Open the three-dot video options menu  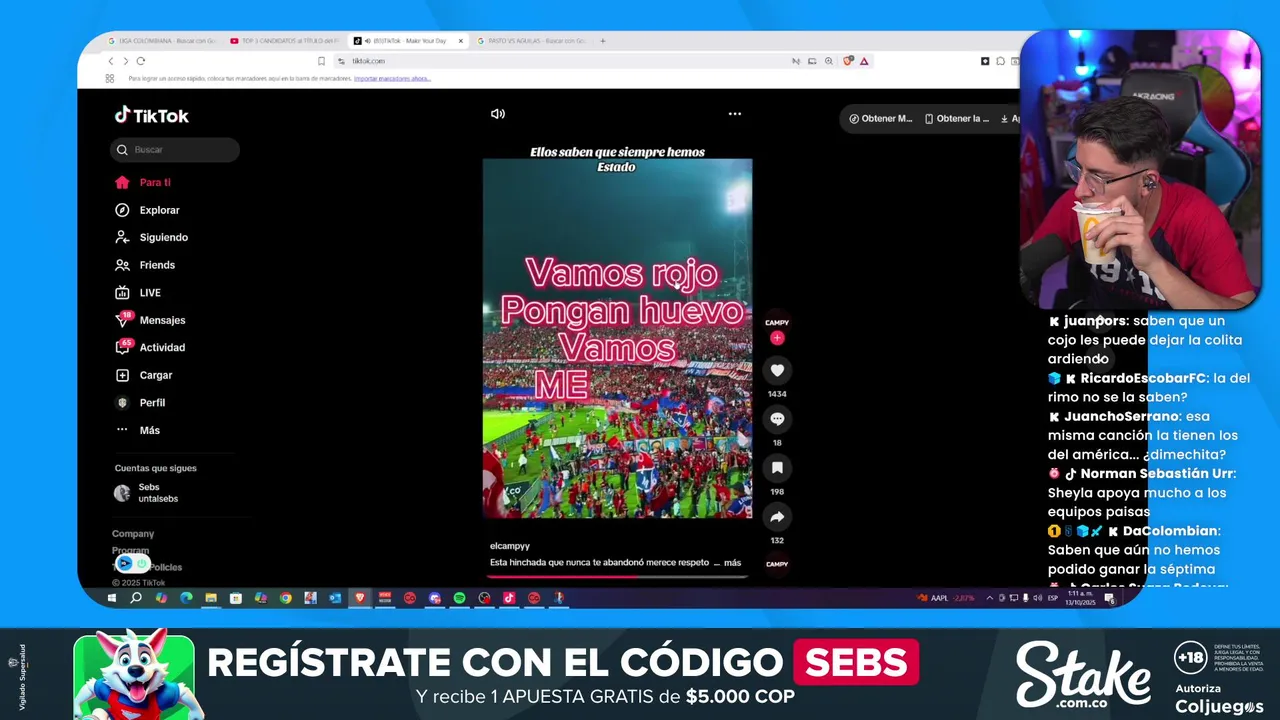point(735,114)
